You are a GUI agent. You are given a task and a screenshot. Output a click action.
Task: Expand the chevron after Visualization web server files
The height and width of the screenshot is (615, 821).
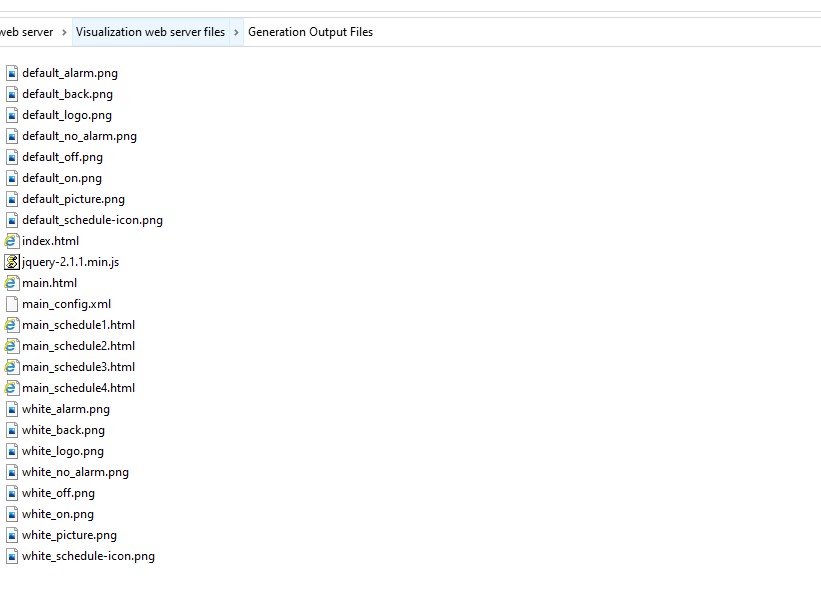pos(237,32)
